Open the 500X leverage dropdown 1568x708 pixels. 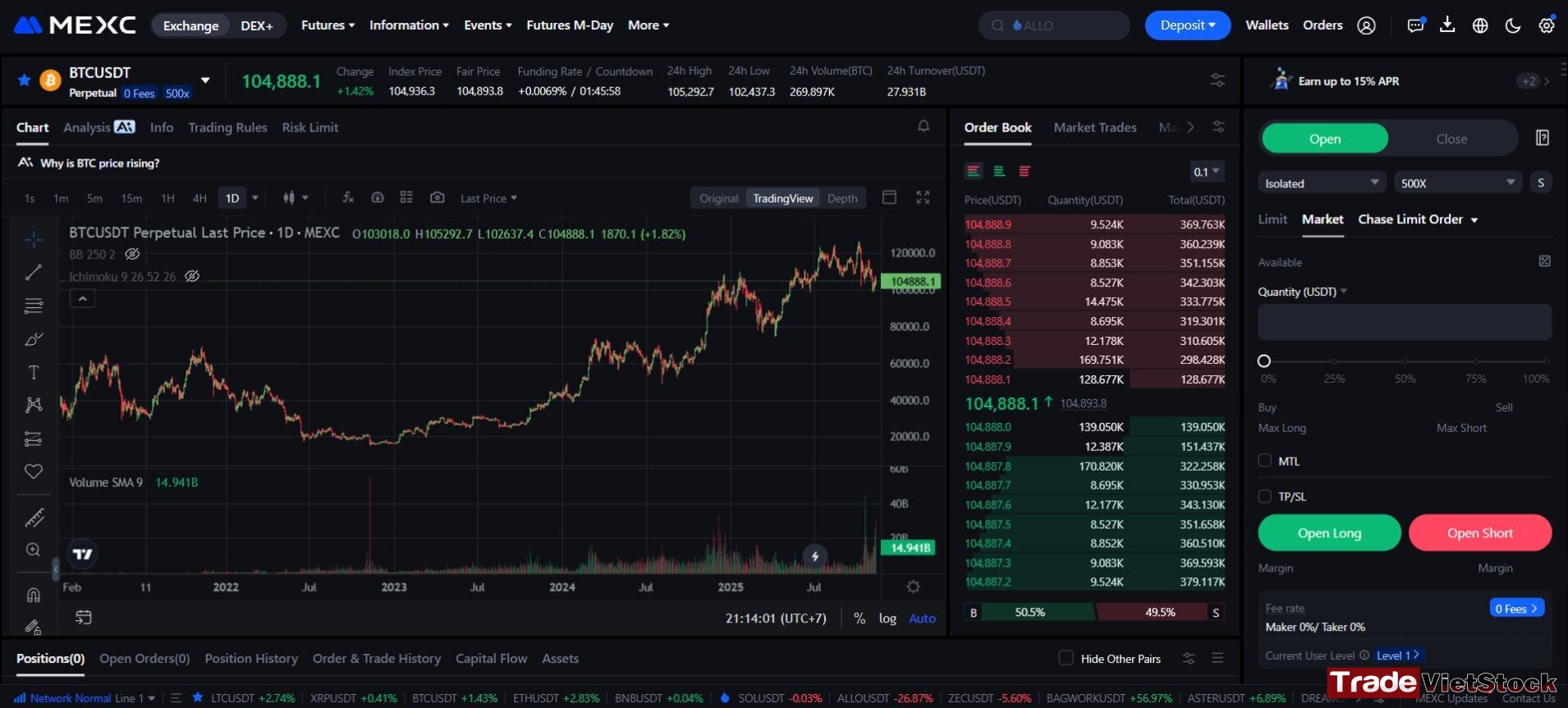[1458, 182]
